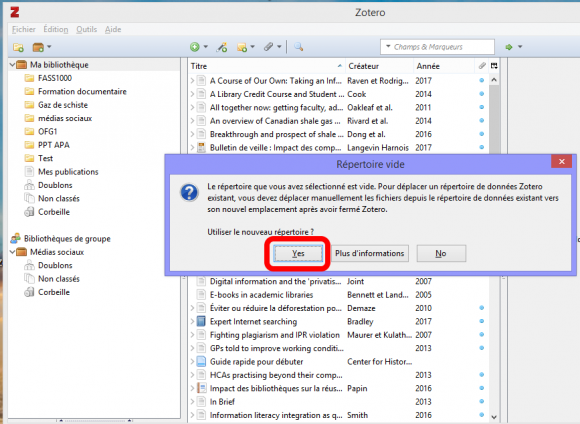Click the item list scrollbar down arrow

coord(494,417)
